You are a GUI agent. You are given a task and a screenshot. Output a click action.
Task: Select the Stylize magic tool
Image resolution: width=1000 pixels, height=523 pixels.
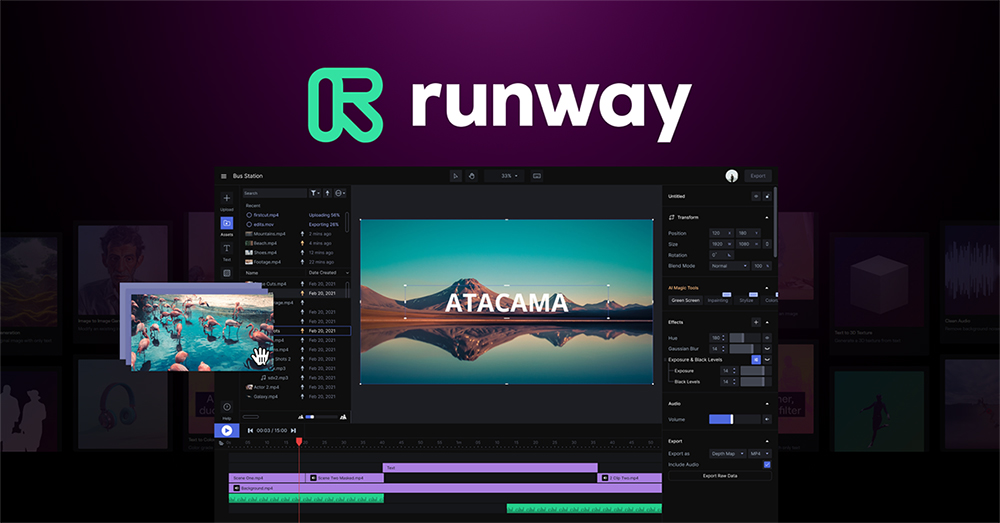(x=746, y=300)
